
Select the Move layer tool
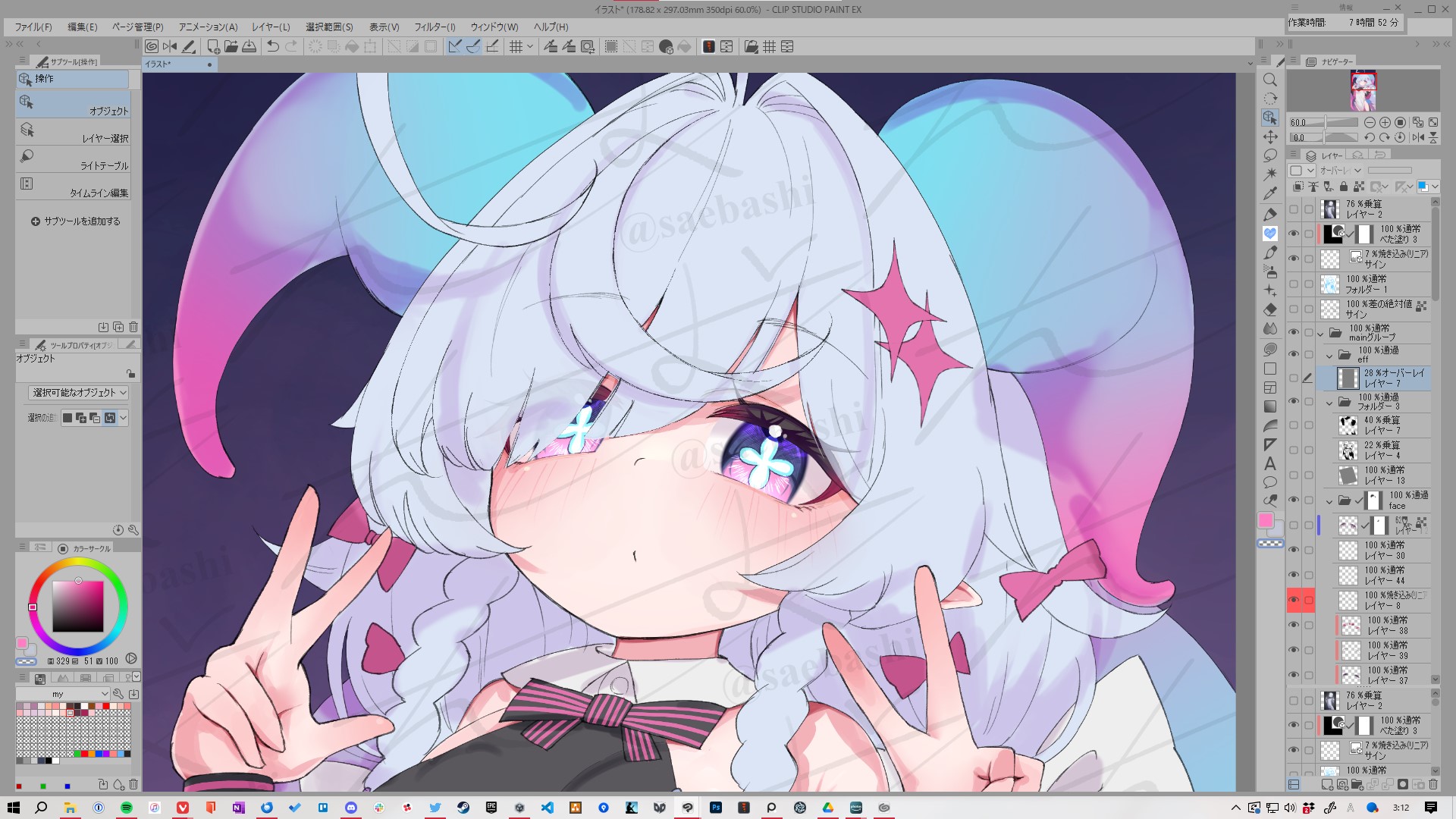click(x=1270, y=136)
